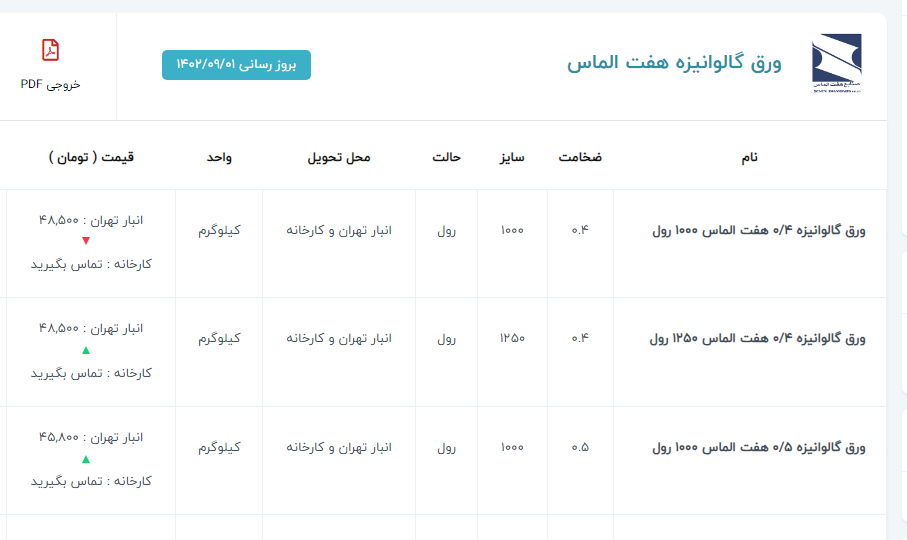Click the page title "ورق گالوانیزه هفت الماس"

(x=674, y=63)
